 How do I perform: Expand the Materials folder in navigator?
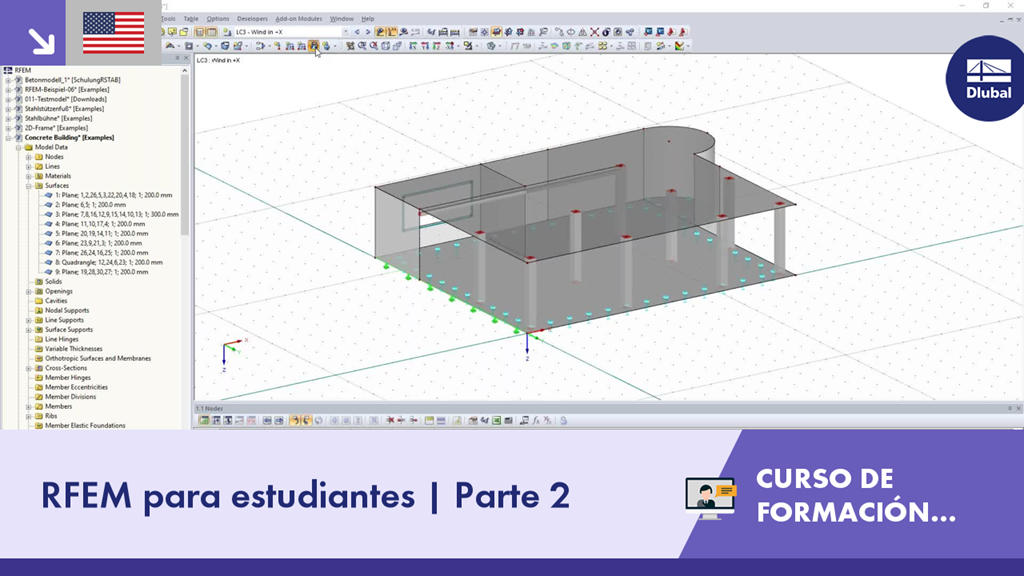coord(28,176)
